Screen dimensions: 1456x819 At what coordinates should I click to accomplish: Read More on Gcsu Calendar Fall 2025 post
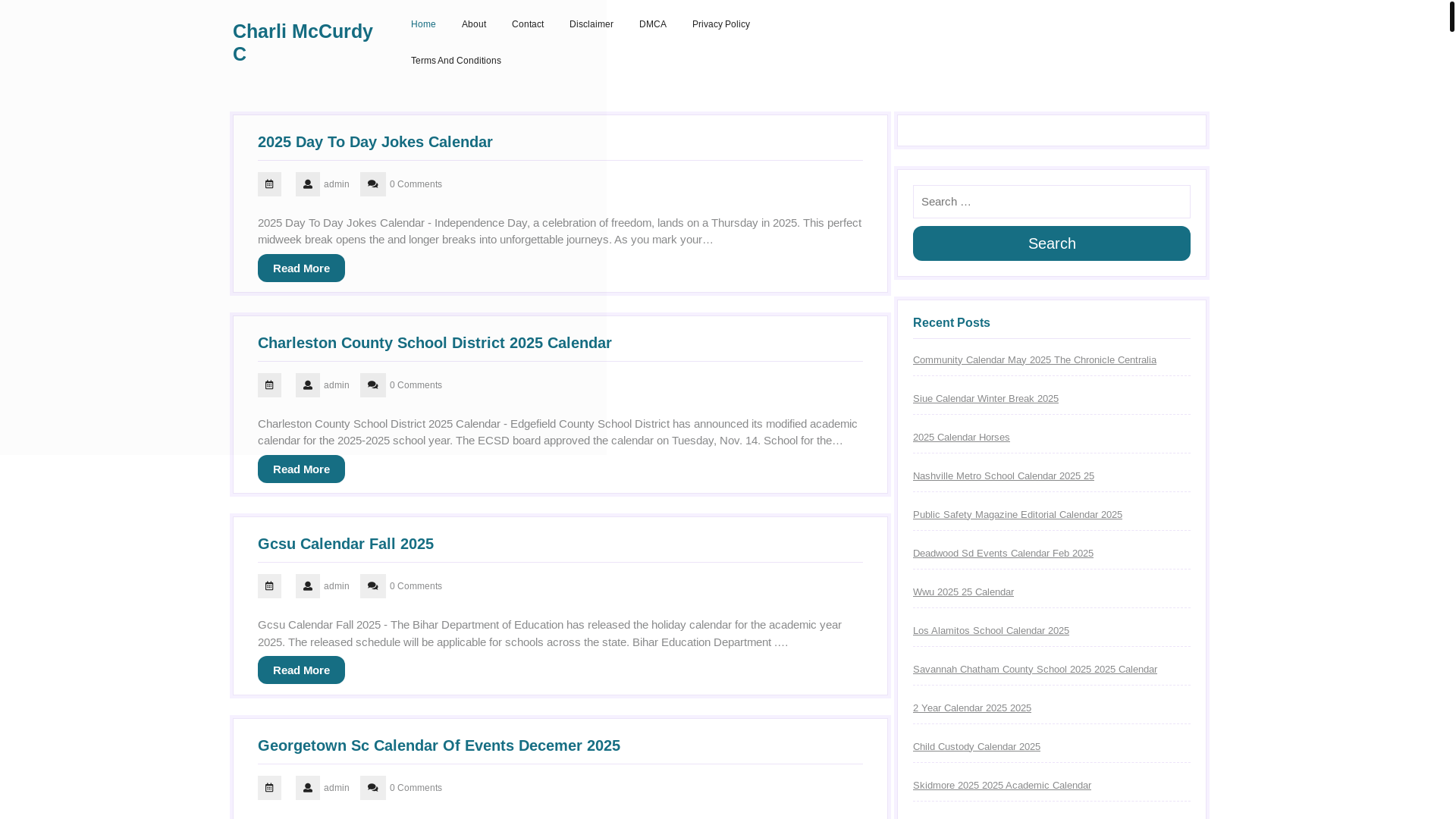click(x=301, y=670)
